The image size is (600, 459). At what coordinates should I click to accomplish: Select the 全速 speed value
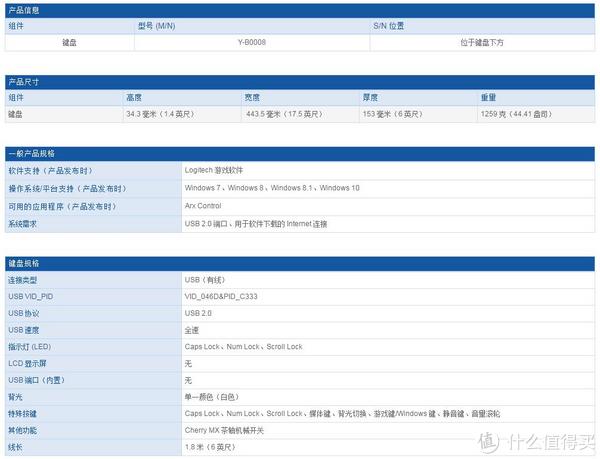pos(191,330)
